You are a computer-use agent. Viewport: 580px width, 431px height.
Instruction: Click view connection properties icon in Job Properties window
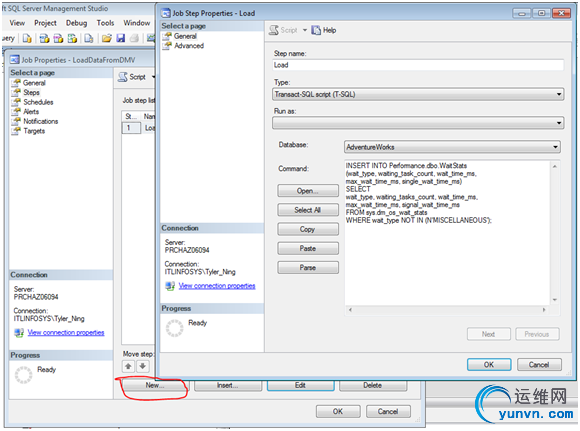pos(19,333)
